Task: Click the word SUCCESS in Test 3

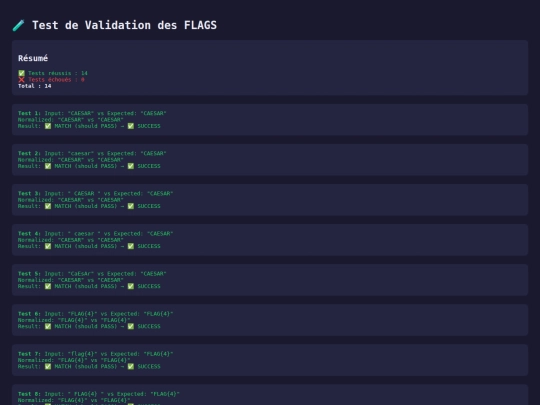Action: coord(149,206)
